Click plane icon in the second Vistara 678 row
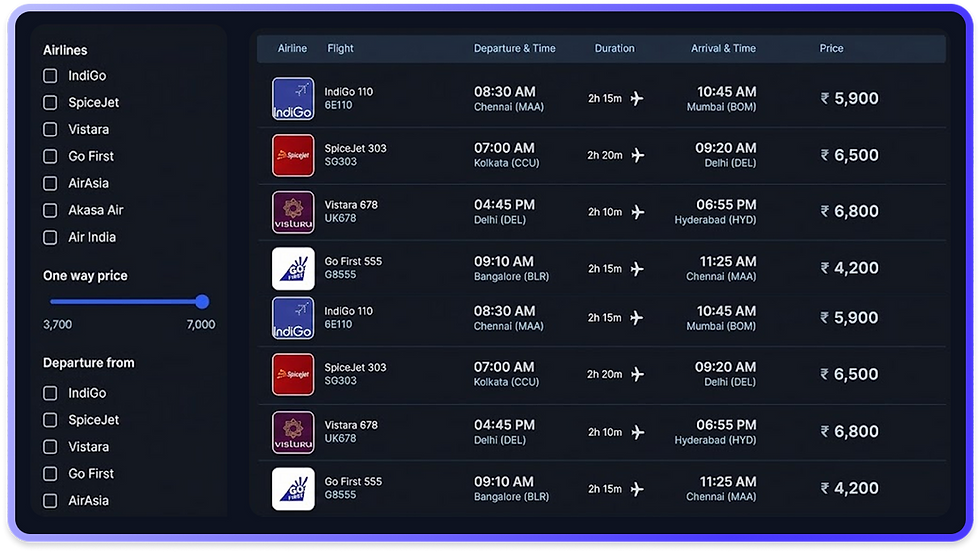Image resolution: width=980 pixels, height=553 pixels. [637, 432]
